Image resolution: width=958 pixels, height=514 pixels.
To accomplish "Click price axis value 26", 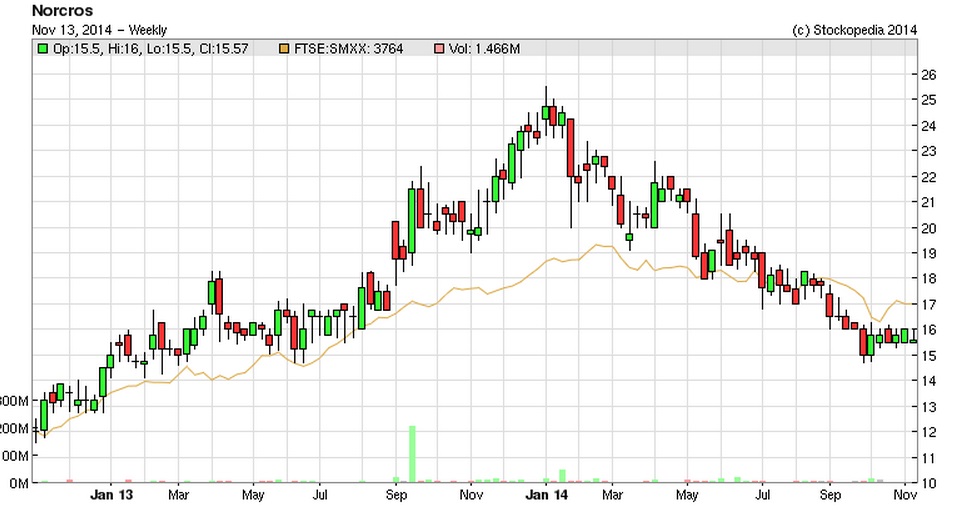I will pyautogui.click(x=929, y=75).
